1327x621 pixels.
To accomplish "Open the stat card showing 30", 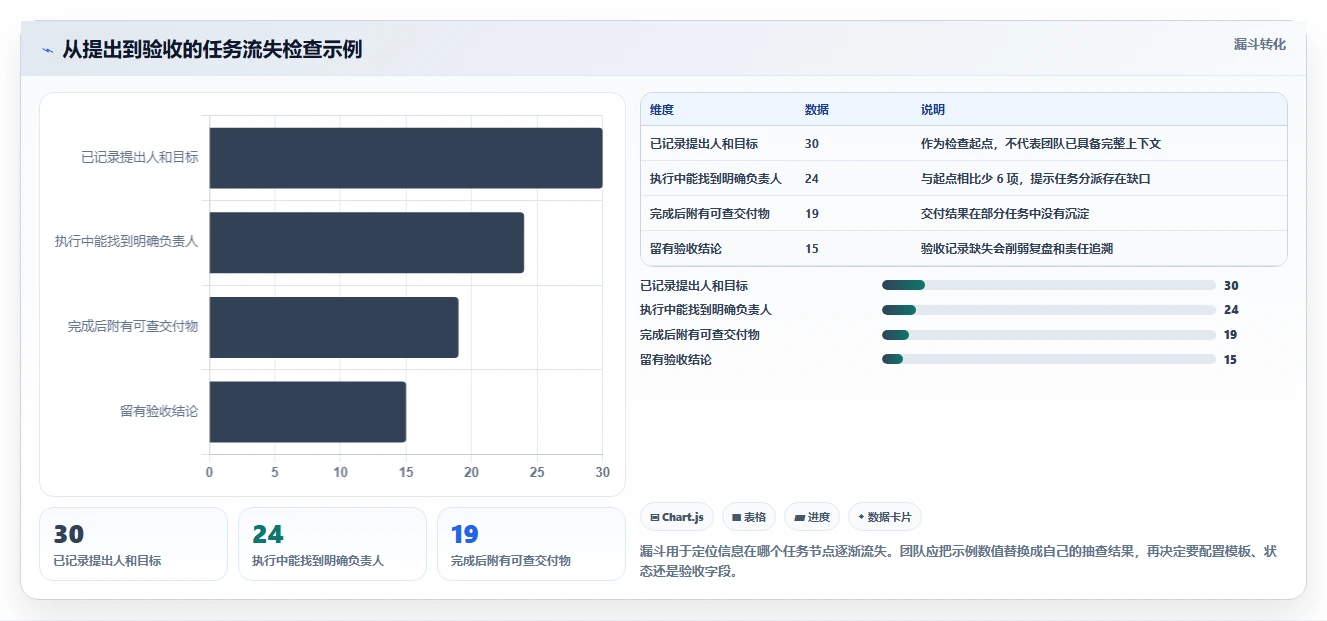I will [x=133, y=544].
